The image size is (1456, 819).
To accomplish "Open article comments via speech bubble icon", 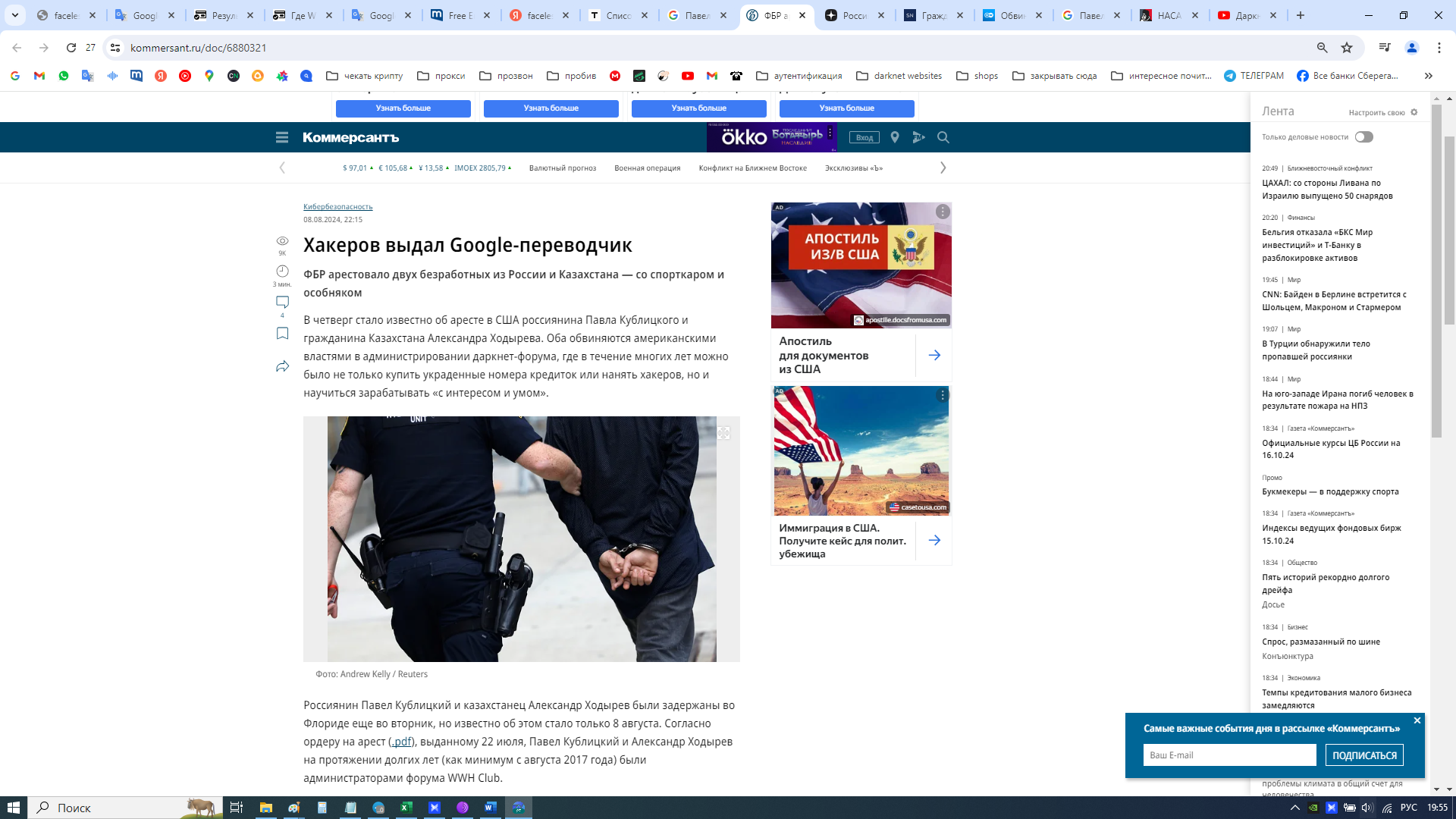I will pos(282,302).
